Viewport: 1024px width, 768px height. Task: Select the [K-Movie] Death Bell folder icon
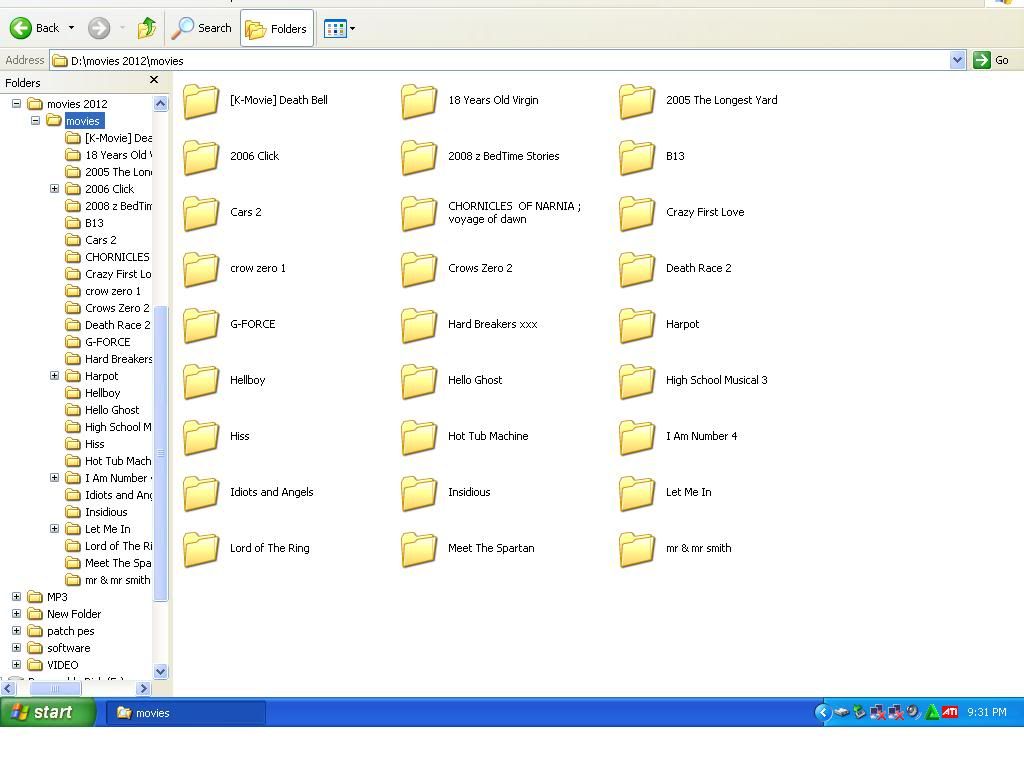click(x=201, y=101)
